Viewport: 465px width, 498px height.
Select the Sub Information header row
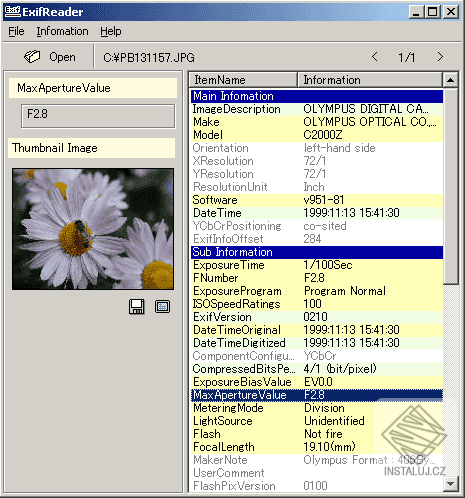(317, 252)
